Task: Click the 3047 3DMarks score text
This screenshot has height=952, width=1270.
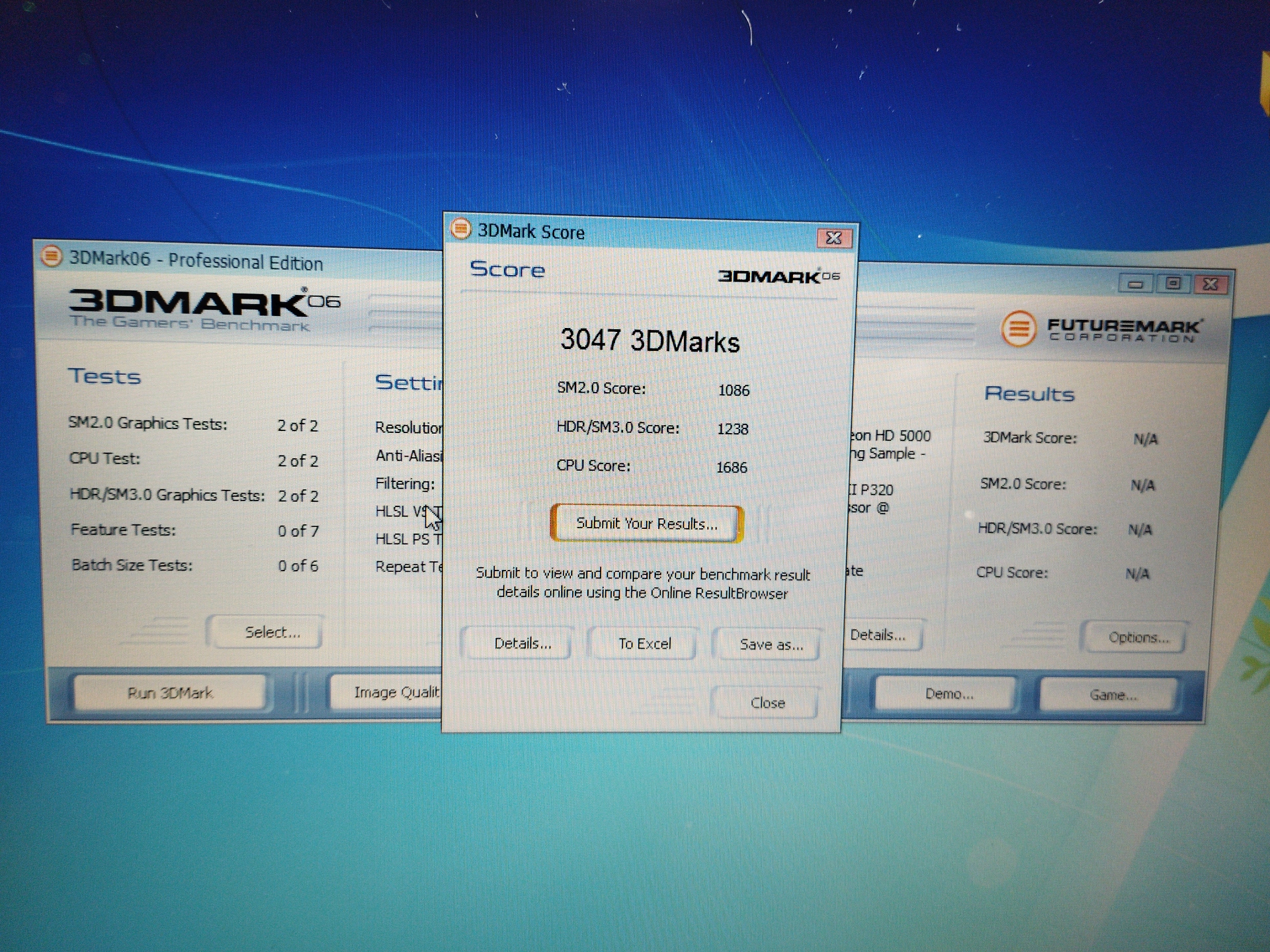Action: 650,341
